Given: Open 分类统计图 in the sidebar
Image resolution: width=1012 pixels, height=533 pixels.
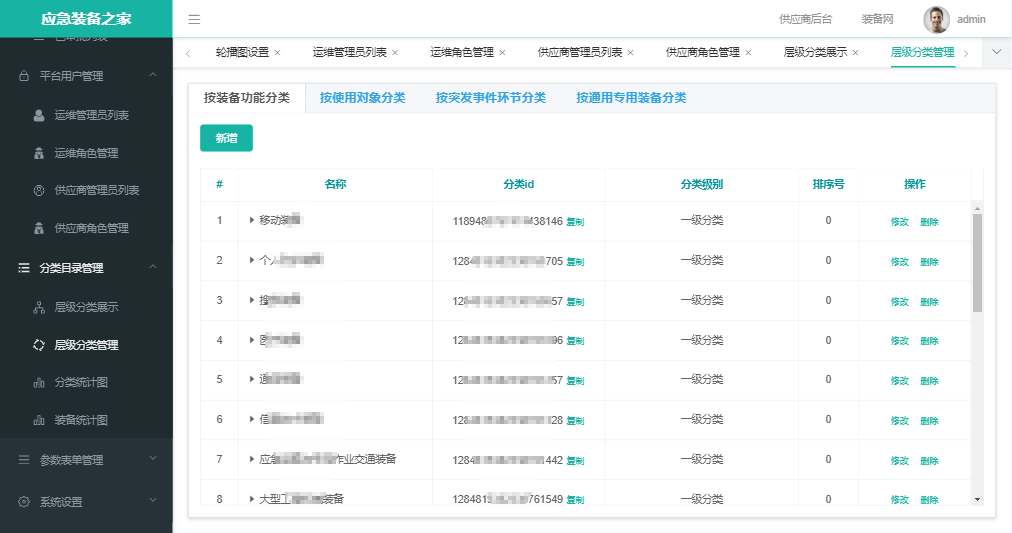Looking at the screenshot, I should tap(81, 383).
